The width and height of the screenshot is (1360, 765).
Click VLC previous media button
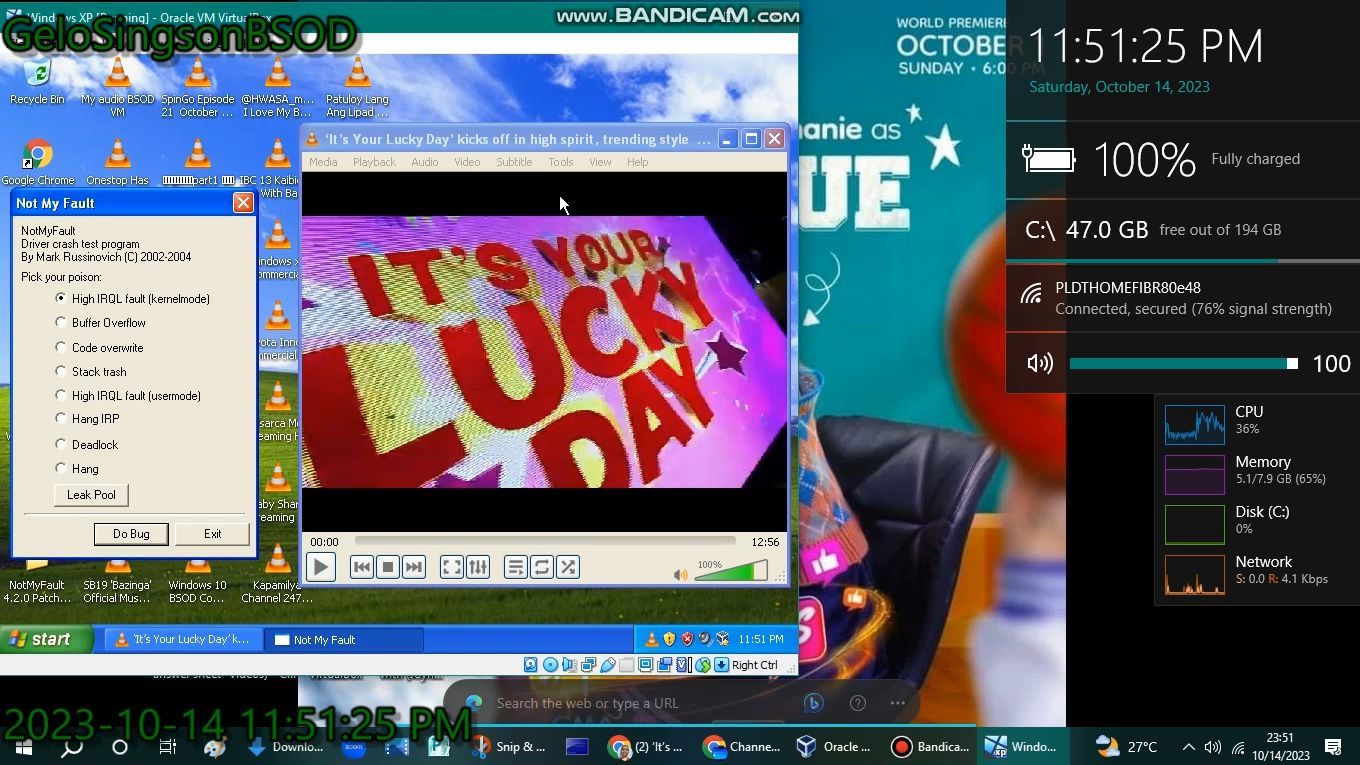(362, 567)
